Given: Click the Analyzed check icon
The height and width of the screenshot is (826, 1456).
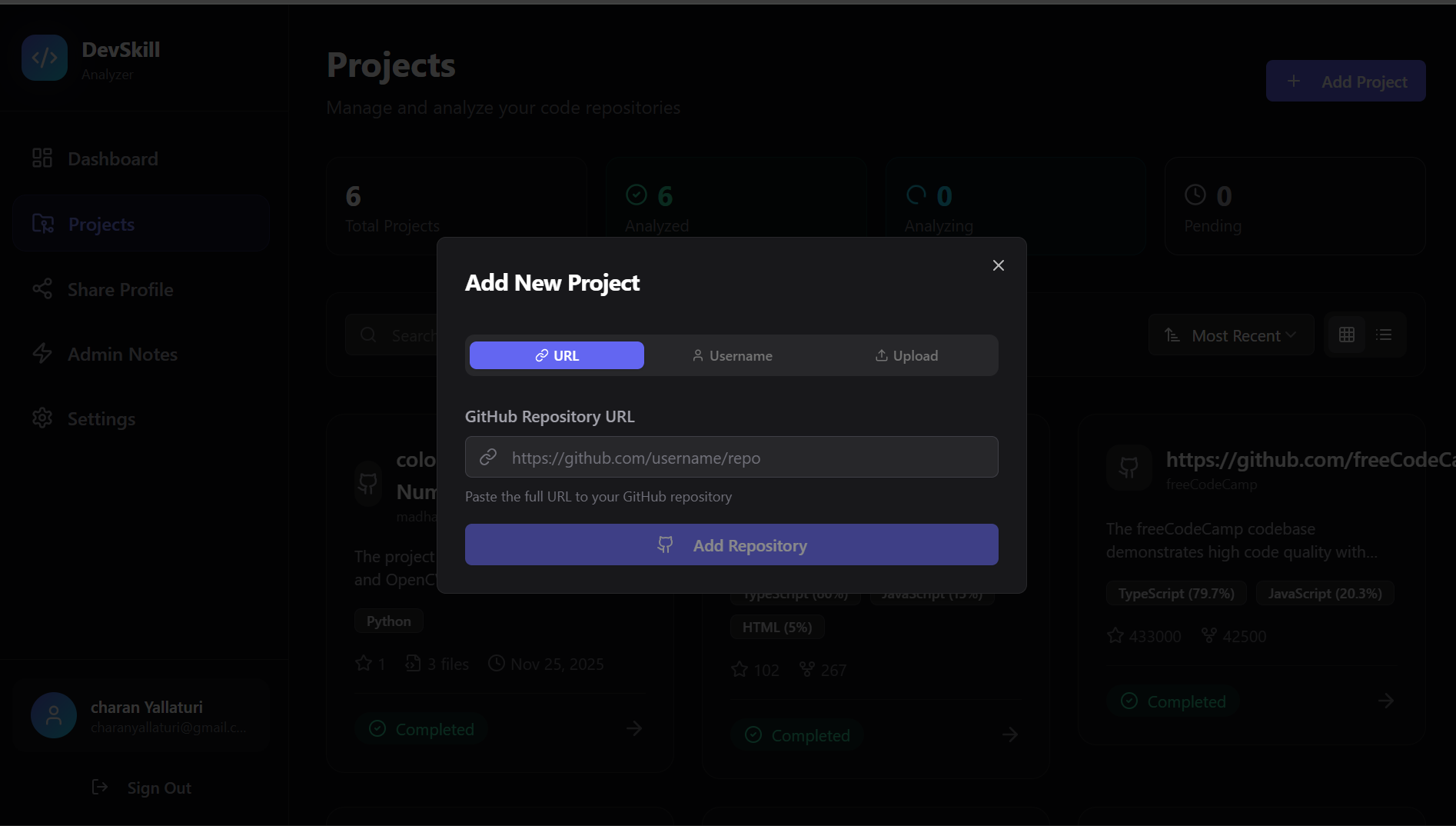Looking at the screenshot, I should pos(637,195).
